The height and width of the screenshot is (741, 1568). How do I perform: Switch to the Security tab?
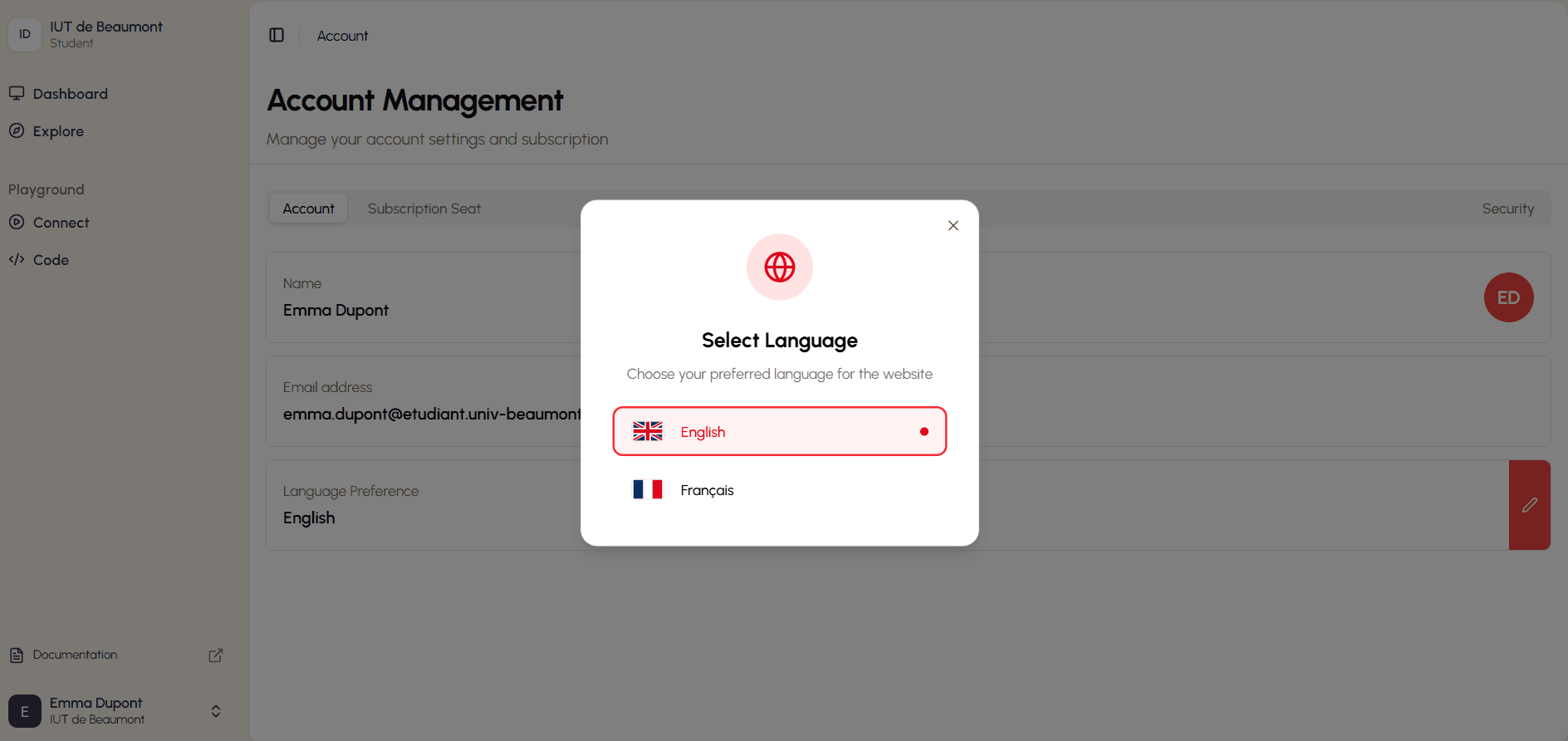click(x=1508, y=209)
